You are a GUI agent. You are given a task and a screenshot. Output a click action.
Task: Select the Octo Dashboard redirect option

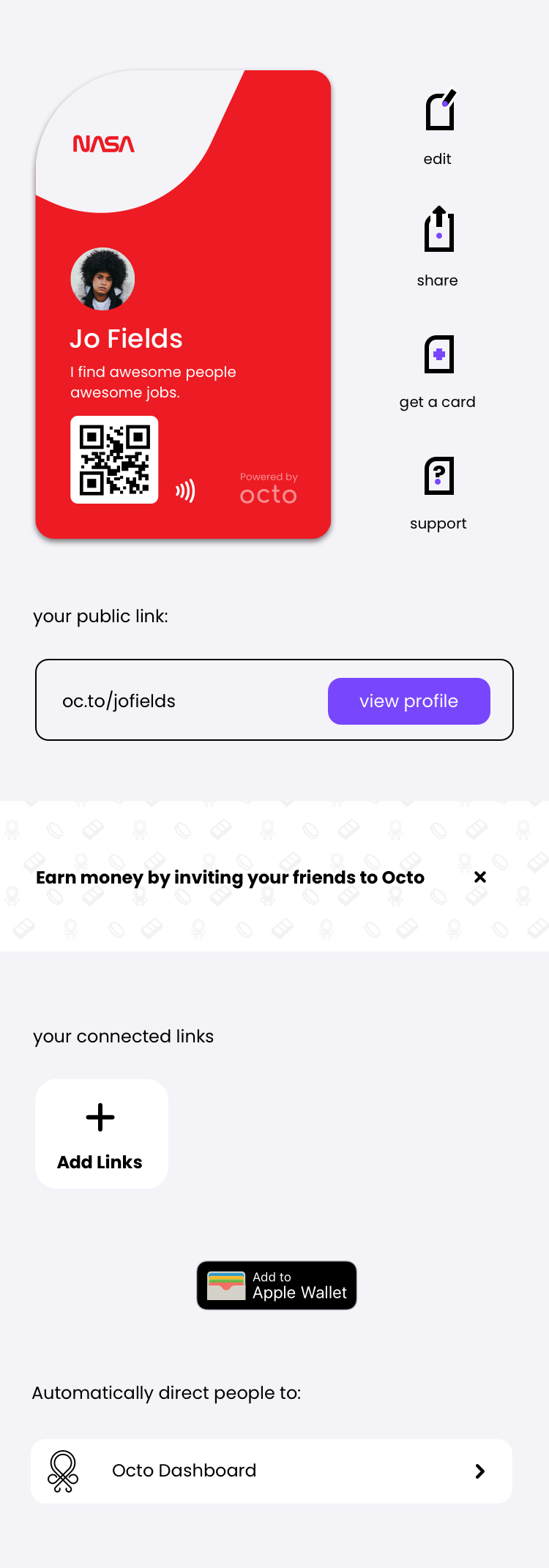tap(272, 1471)
